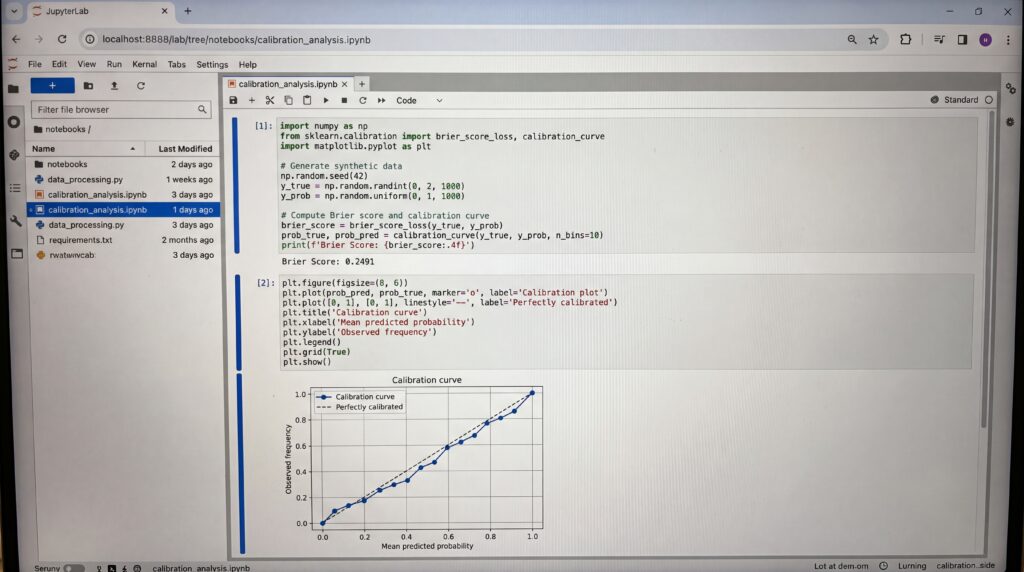Select data_processing.py modified 3 days ago
The height and width of the screenshot is (572, 1024).
point(123,225)
